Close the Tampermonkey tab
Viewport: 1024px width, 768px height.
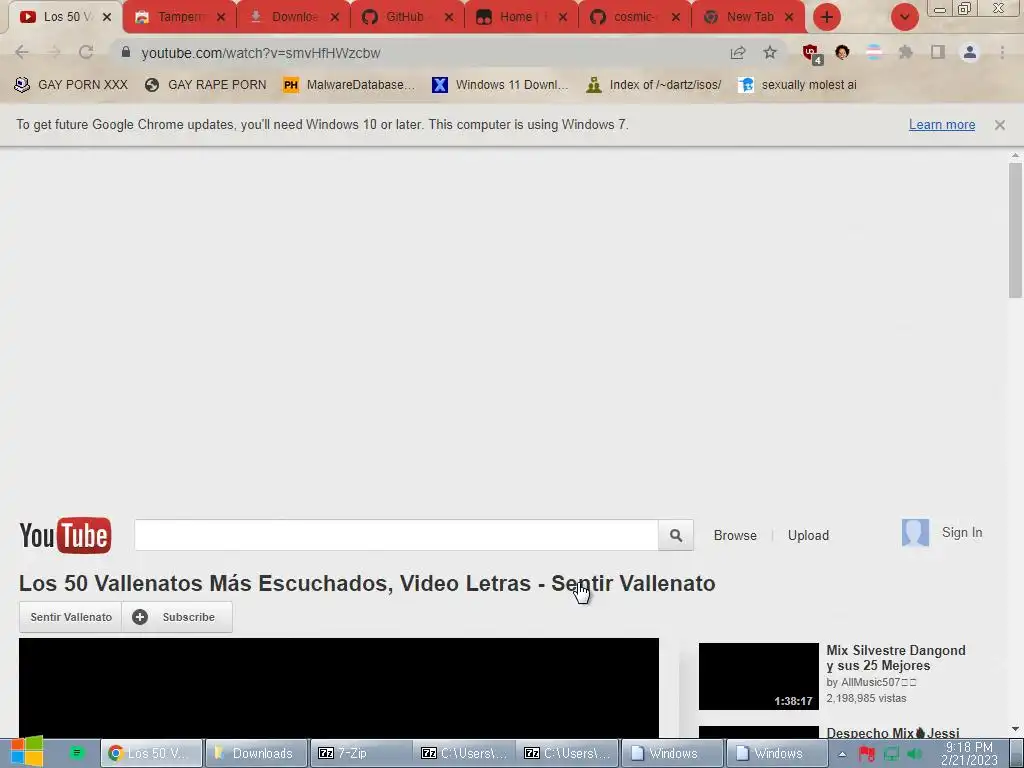(x=221, y=18)
